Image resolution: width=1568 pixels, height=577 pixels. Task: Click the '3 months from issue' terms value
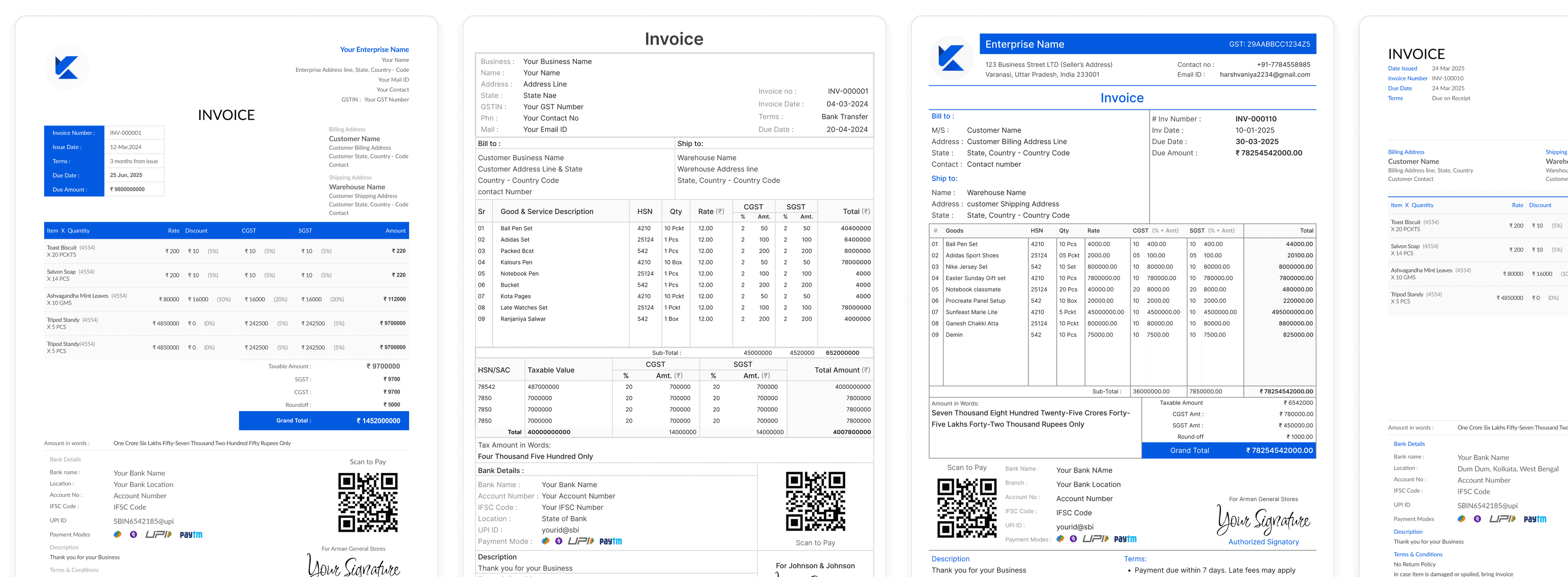pos(134,161)
